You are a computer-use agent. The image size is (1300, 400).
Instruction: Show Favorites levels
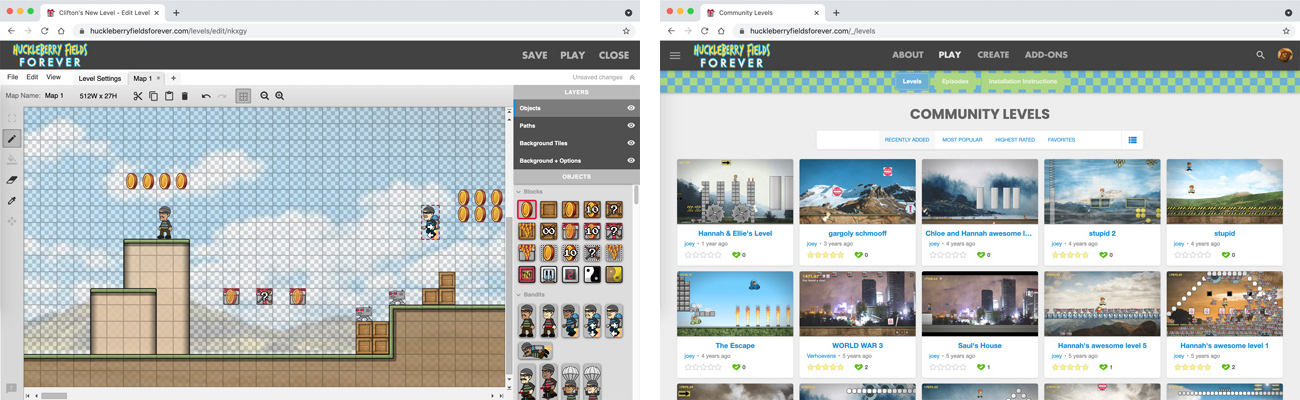tap(1061, 140)
